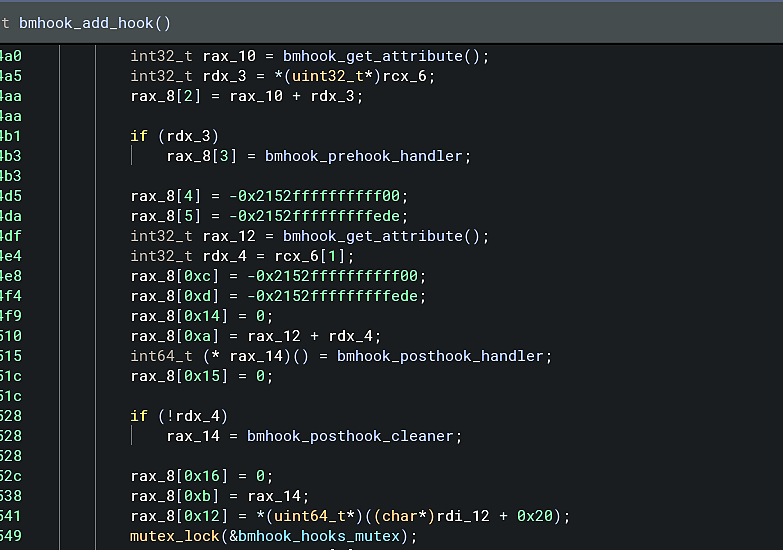
Task: Click the rax_8[0xd] assignment target
Action: 174,296
